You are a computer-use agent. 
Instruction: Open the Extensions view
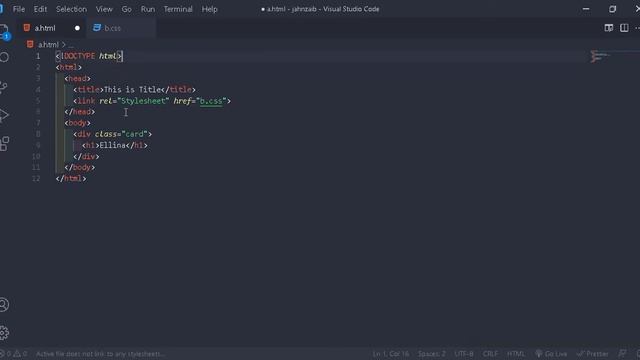[4, 144]
